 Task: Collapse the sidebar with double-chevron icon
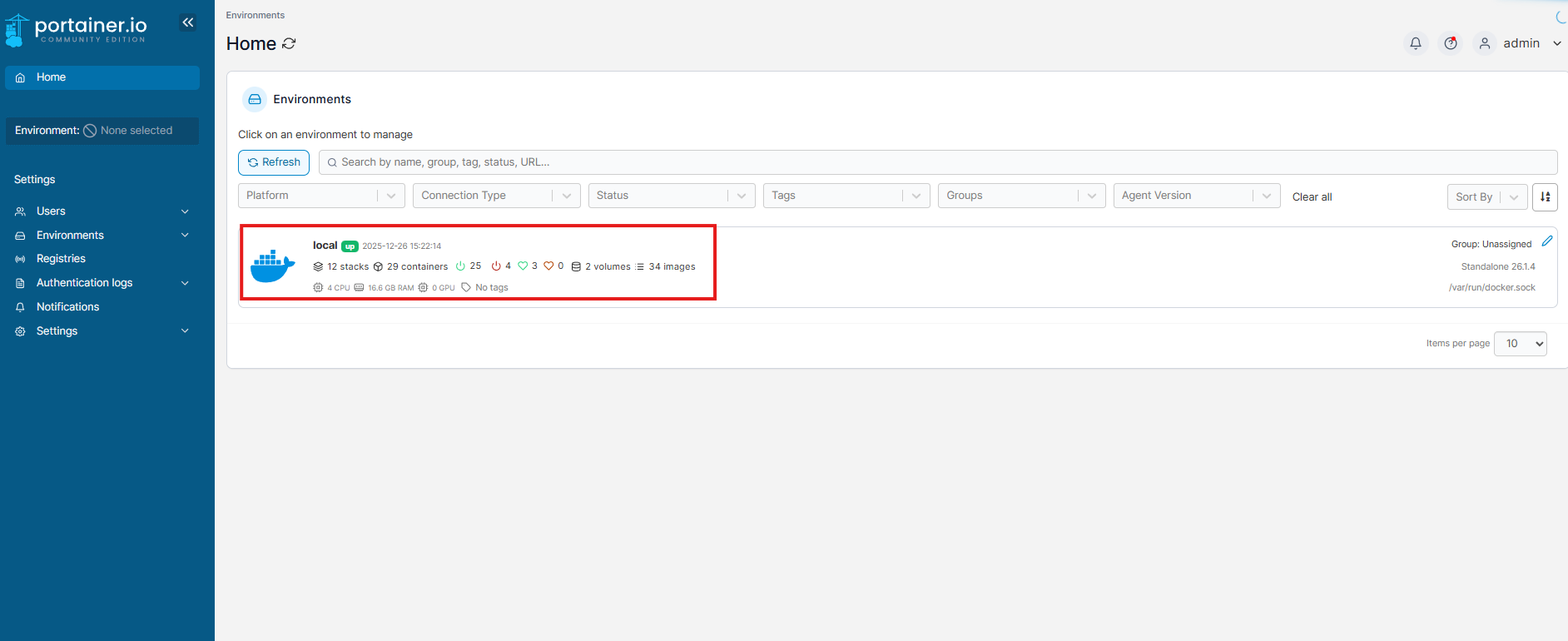[x=188, y=22]
